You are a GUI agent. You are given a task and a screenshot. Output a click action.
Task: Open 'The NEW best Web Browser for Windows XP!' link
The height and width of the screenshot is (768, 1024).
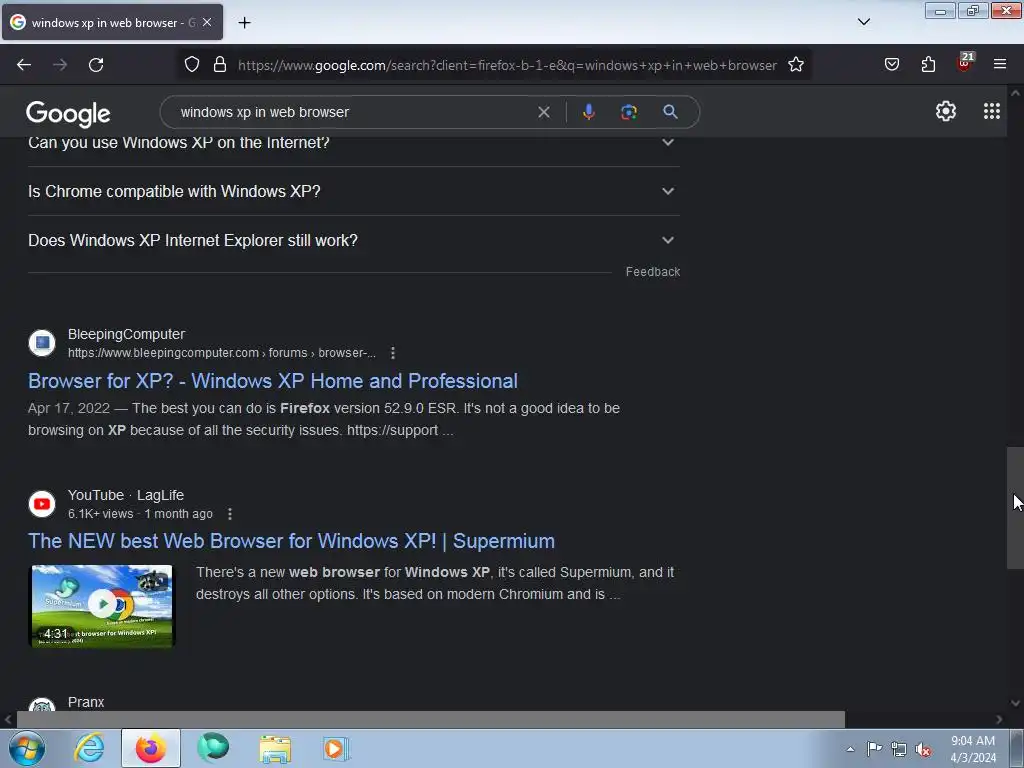coord(291,541)
